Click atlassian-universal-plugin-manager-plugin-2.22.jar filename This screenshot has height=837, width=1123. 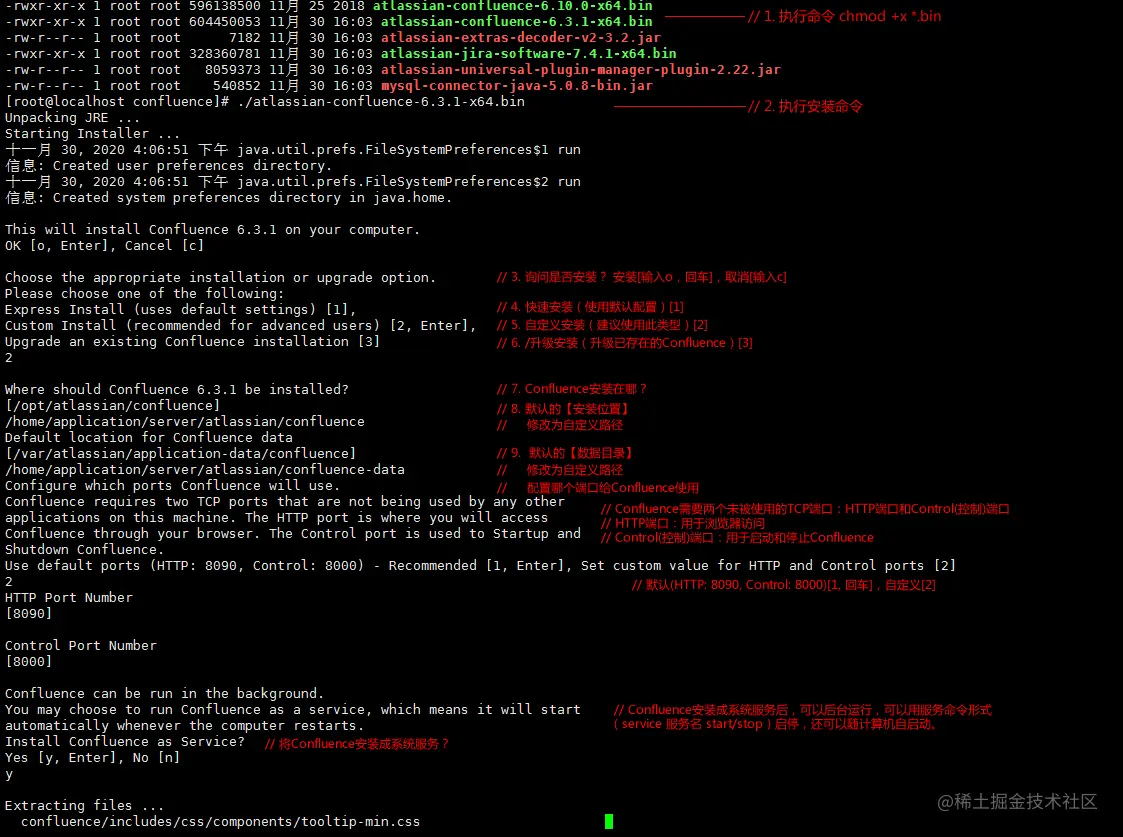click(581, 69)
